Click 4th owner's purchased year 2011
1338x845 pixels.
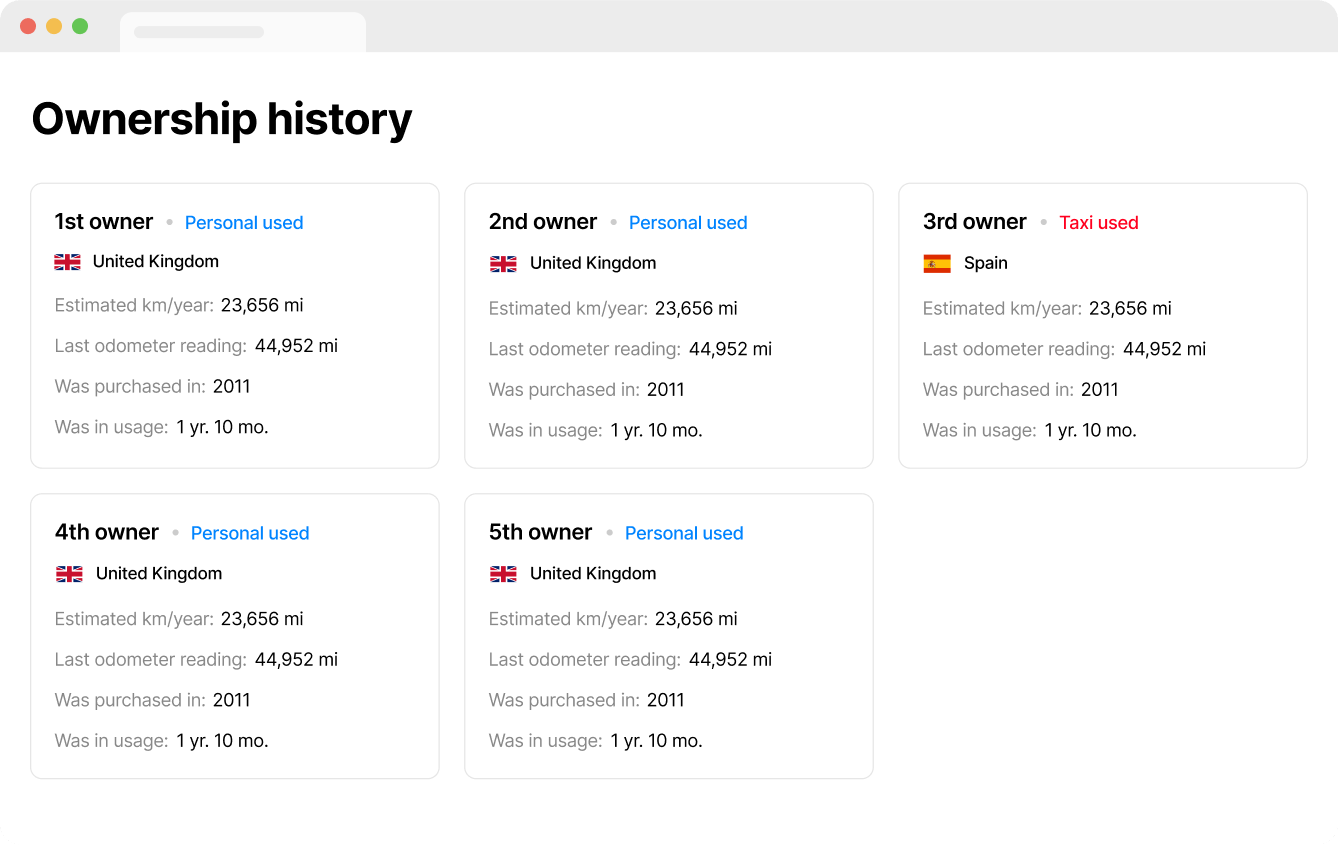231,700
